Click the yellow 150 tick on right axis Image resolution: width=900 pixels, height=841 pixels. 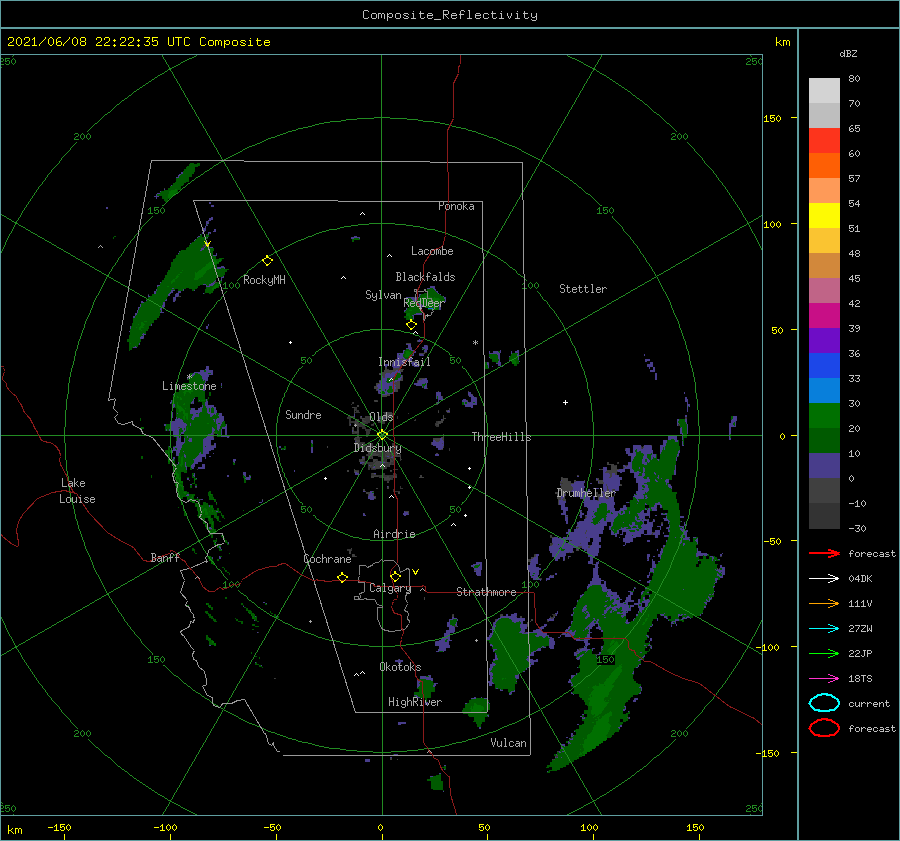tap(772, 118)
